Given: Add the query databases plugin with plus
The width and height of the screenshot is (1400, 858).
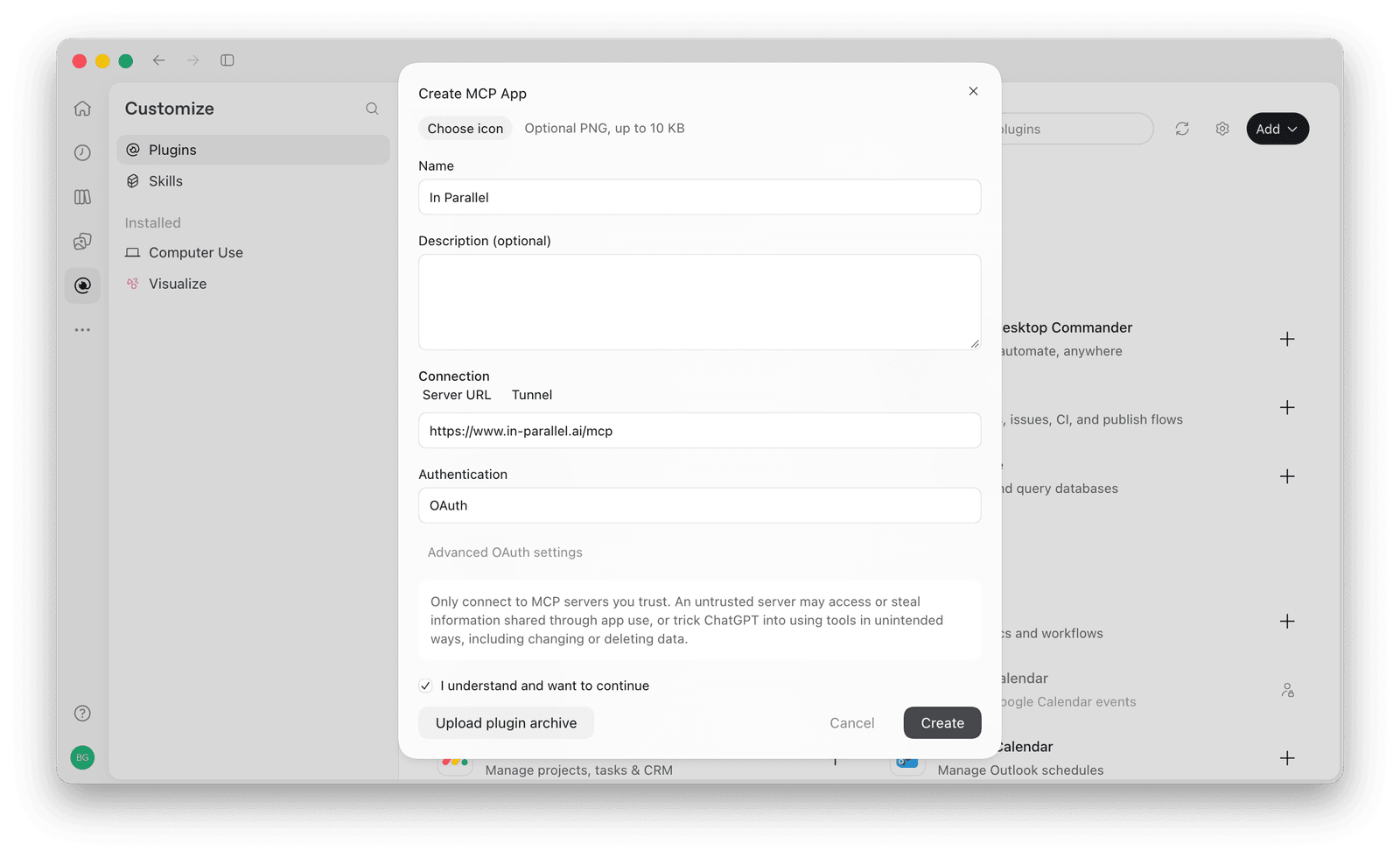Looking at the screenshot, I should tap(1287, 476).
